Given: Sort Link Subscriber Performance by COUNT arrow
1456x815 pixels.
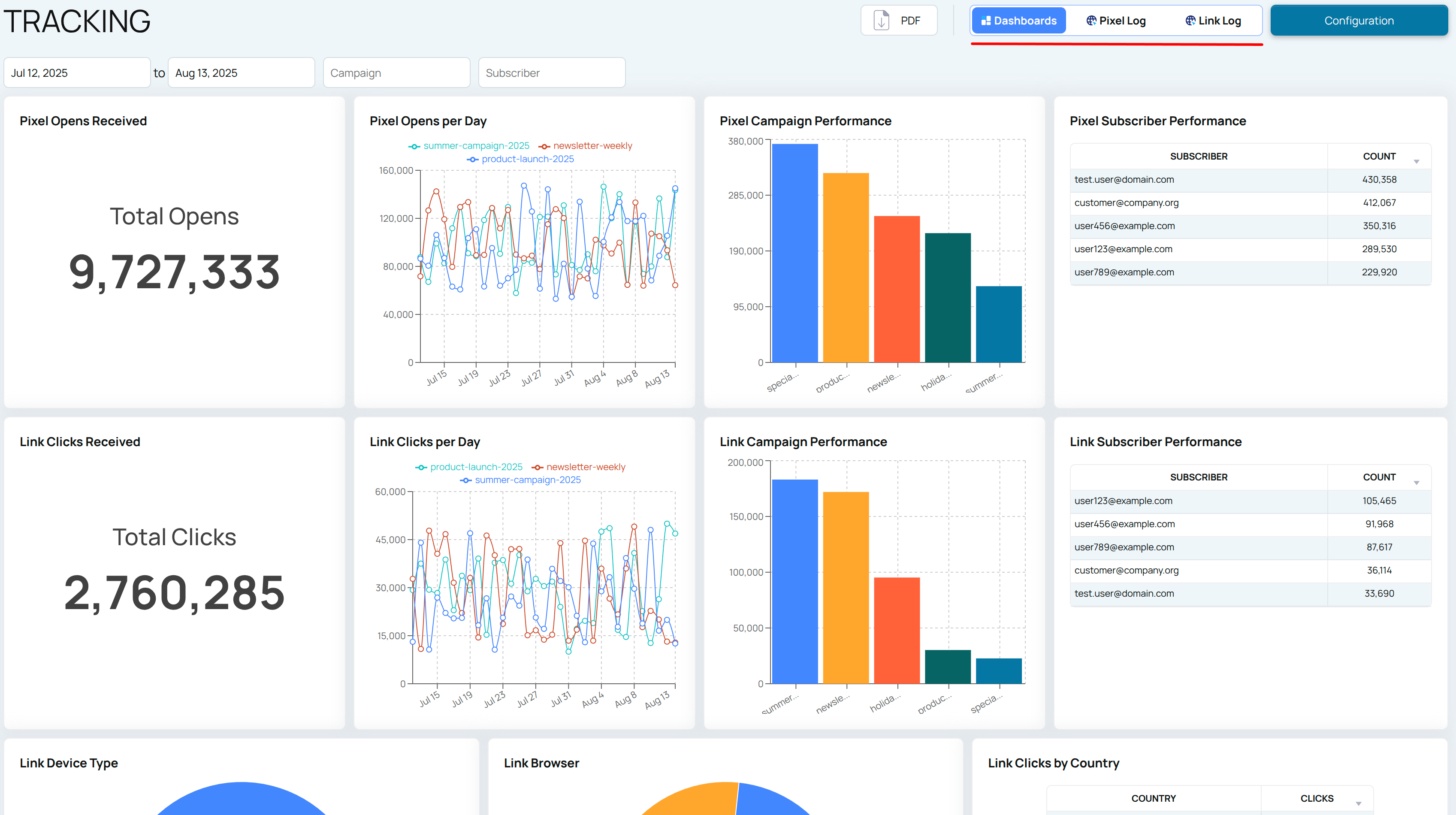Looking at the screenshot, I should (1417, 483).
